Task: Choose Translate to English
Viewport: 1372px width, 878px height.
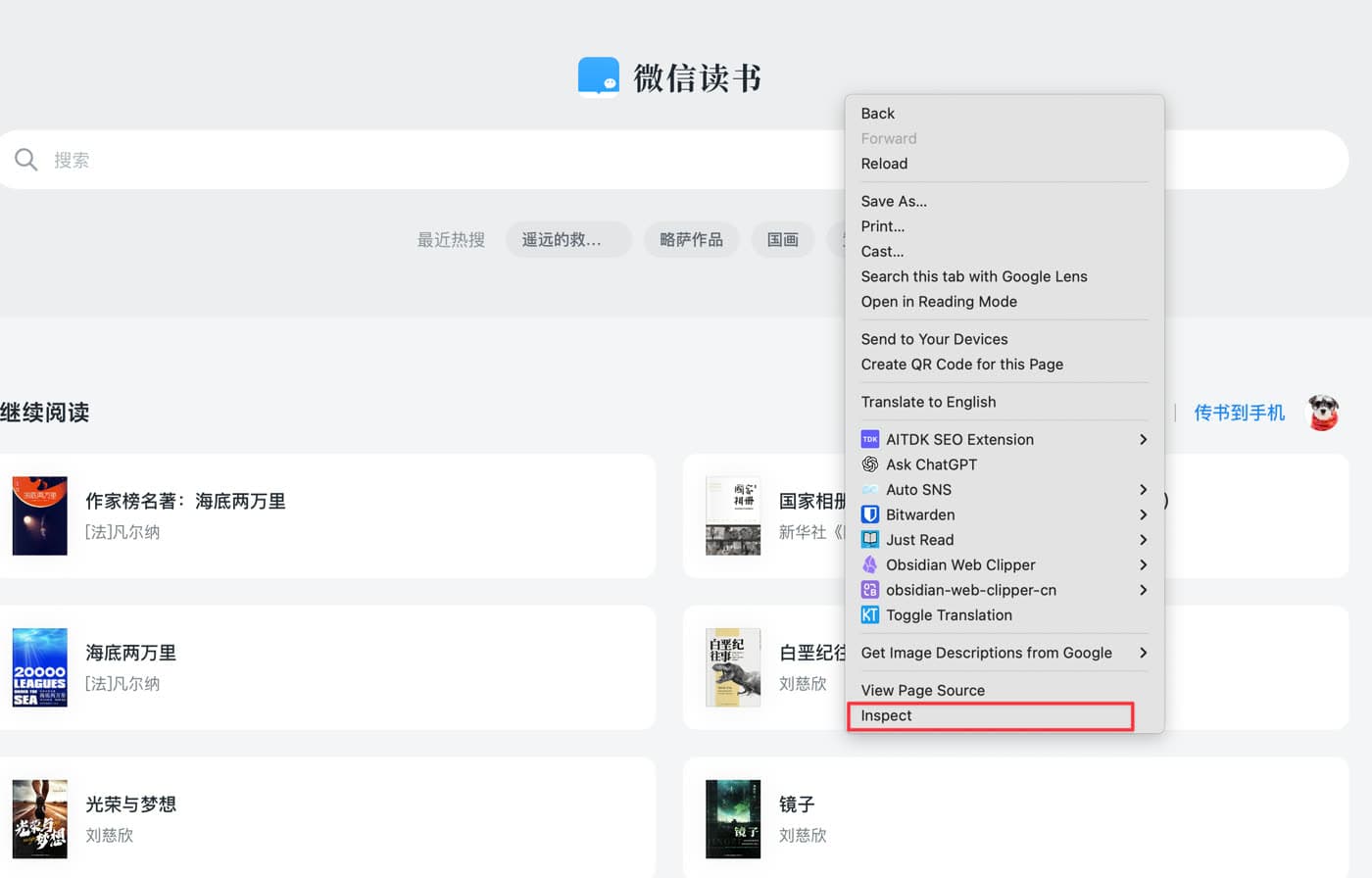Action: [1004, 402]
